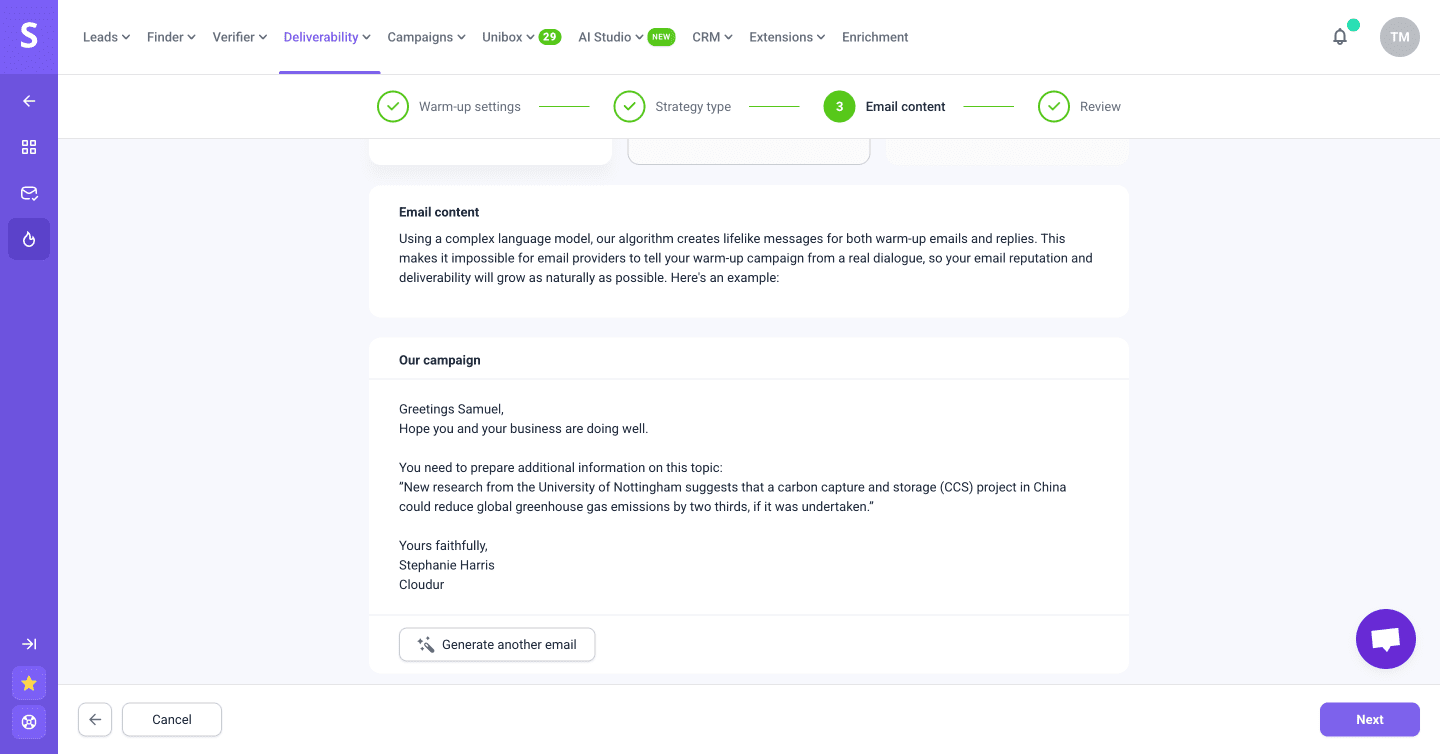Open the Deliverability menu

pyautogui.click(x=327, y=37)
